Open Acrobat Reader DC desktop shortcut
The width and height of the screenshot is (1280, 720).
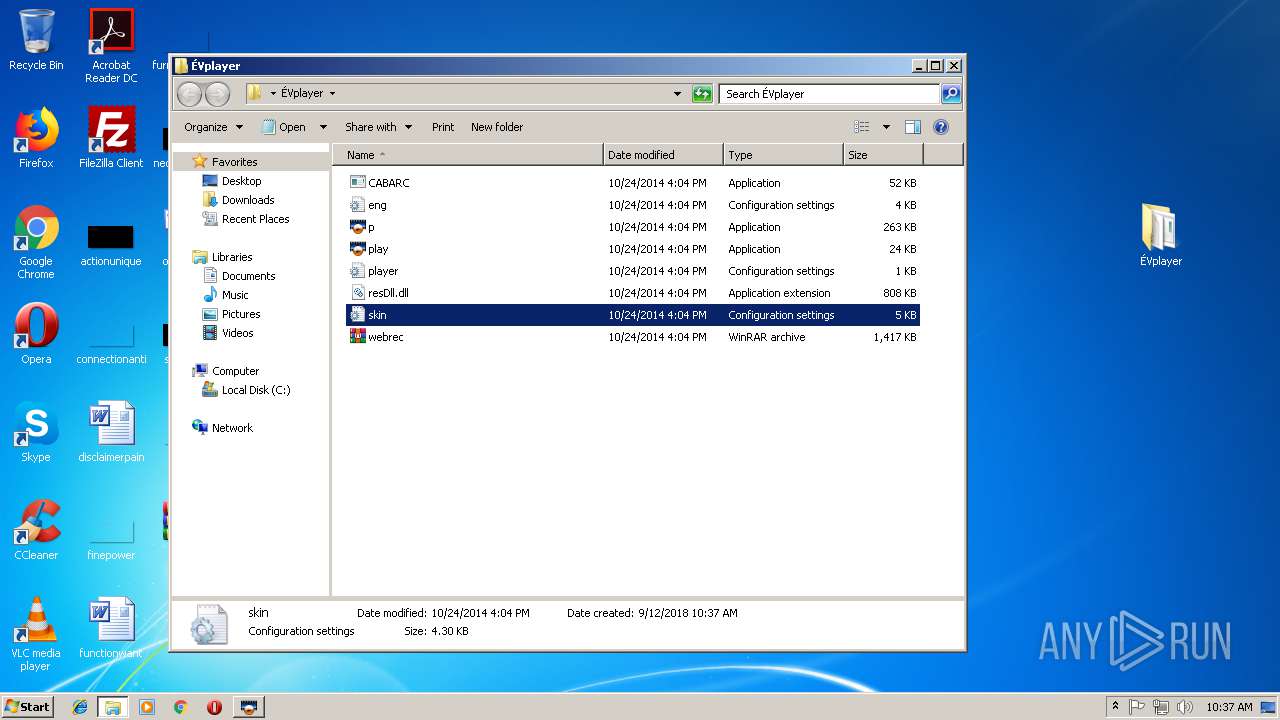(111, 46)
